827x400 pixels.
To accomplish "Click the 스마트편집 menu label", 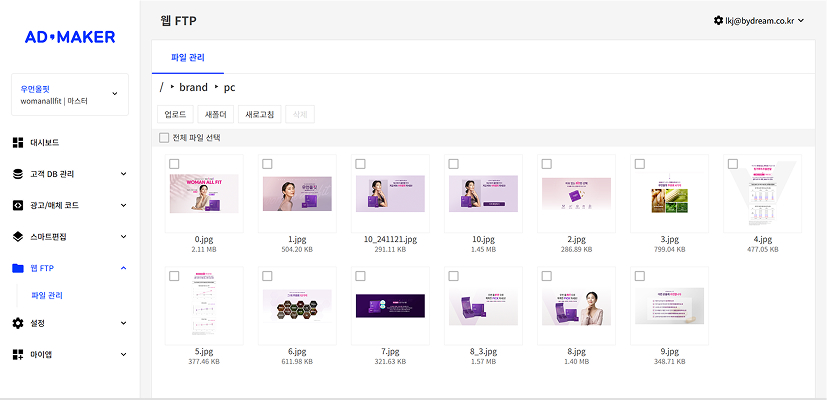I will coord(48,236).
